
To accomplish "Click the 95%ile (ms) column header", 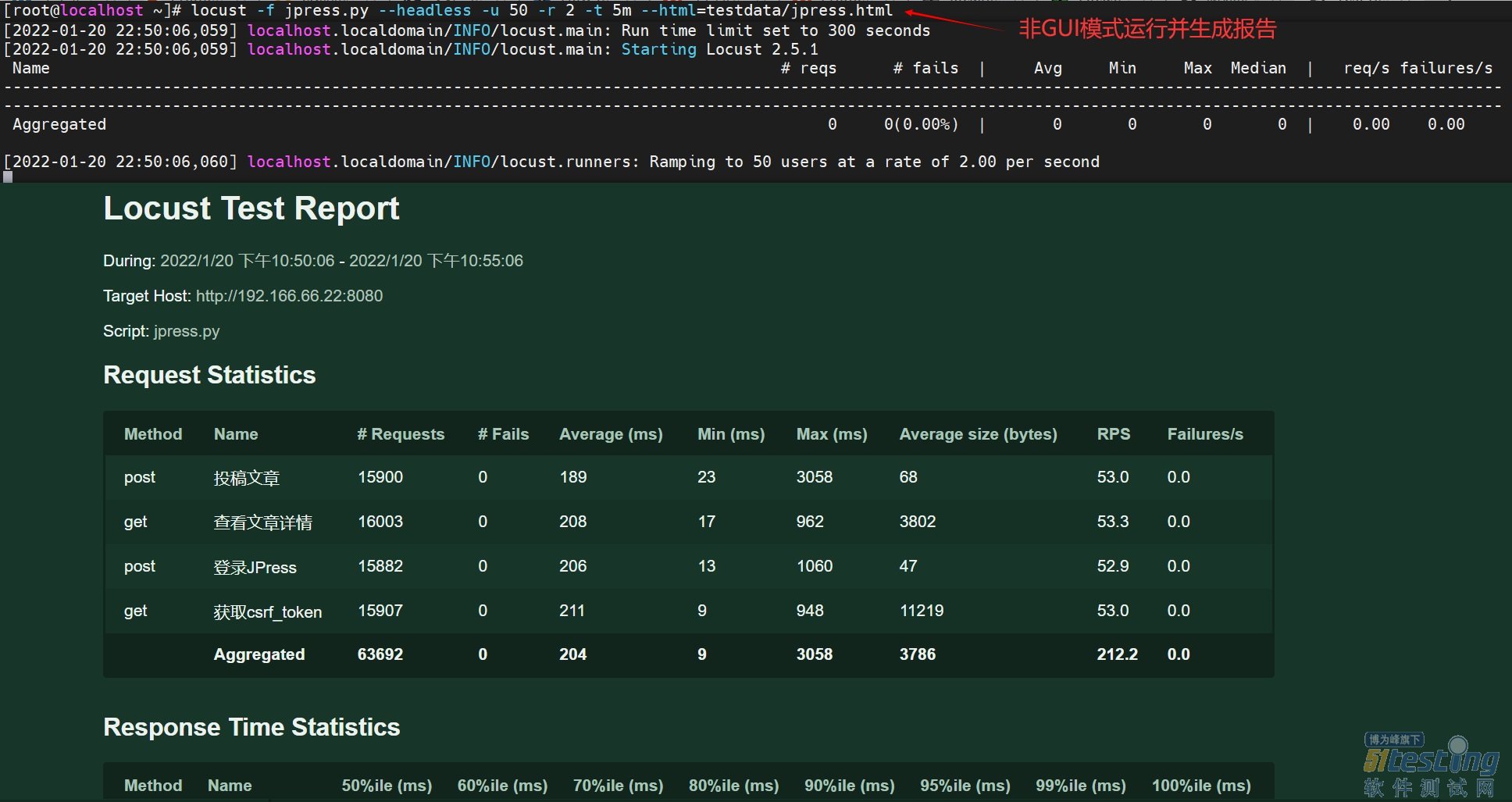I will (965, 786).
